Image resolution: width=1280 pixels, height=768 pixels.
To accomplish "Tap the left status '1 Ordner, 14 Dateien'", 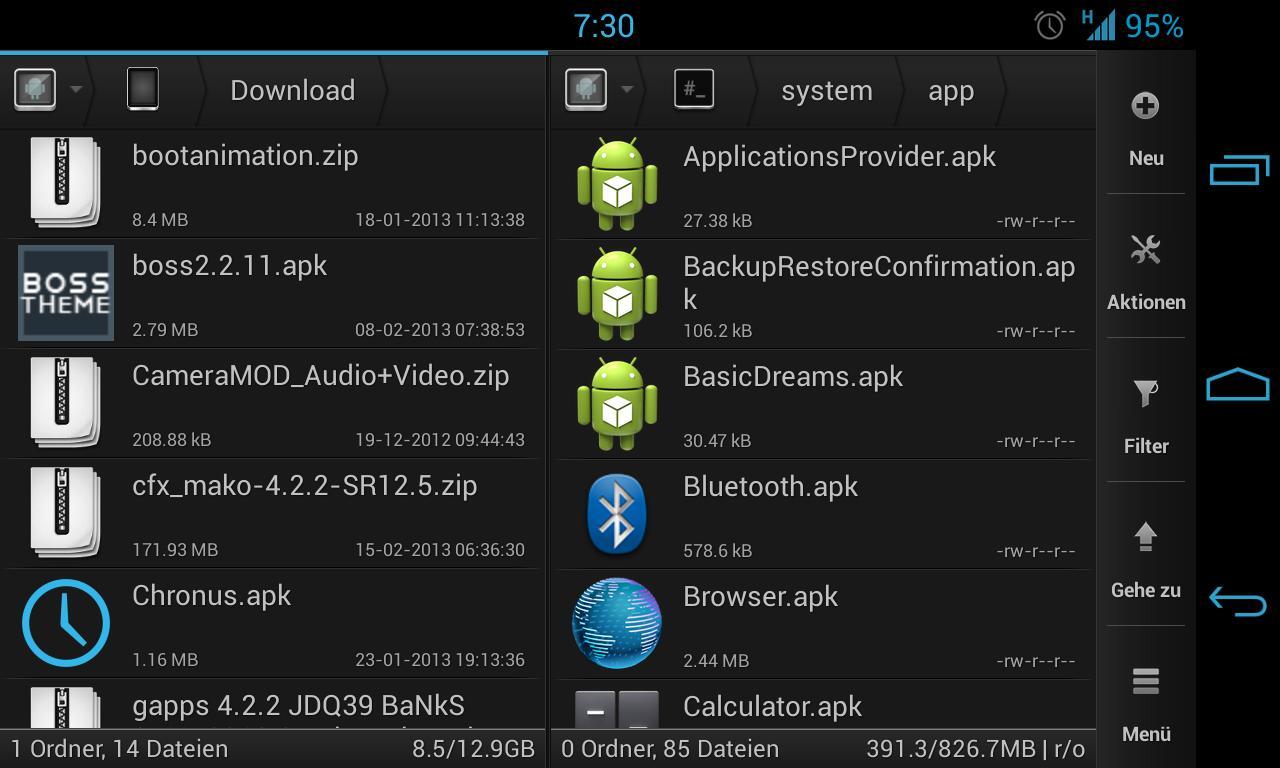I will click(120, 749).
